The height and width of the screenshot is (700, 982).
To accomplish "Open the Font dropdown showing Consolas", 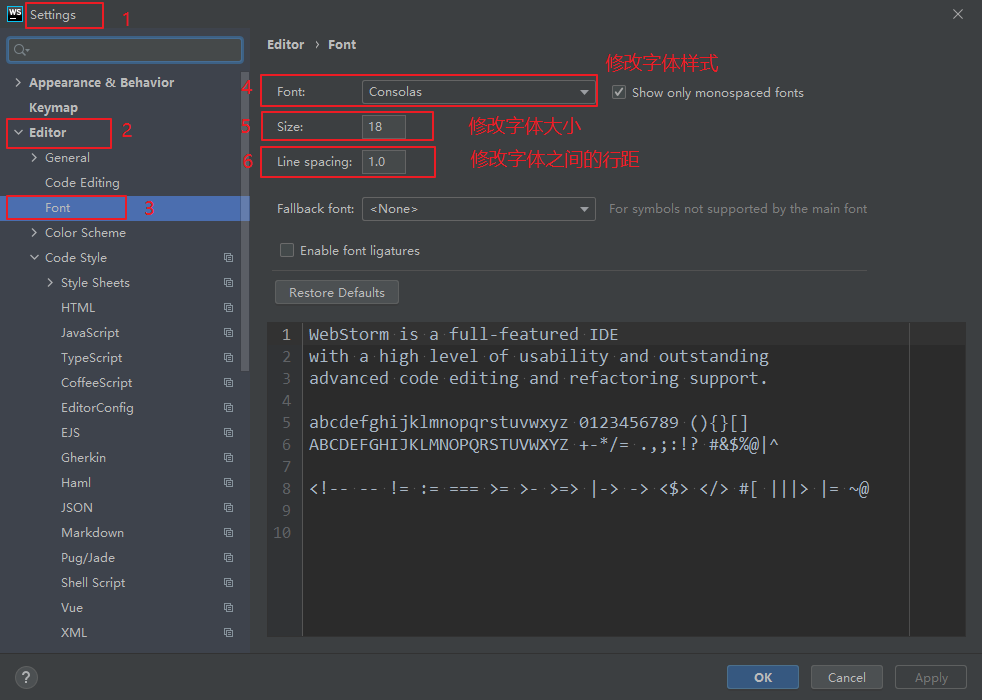I will pos(478,92).
